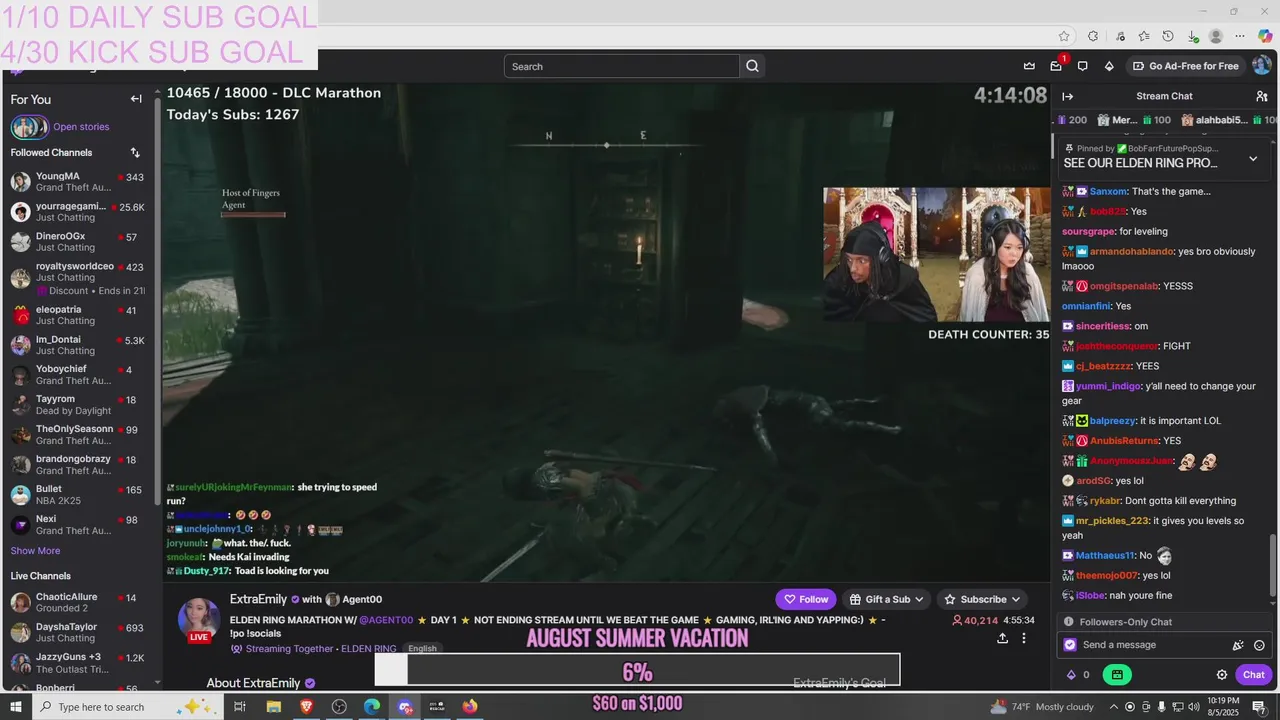The height and width of the screenshot is (720, 1280).
Task: Click the chat panel scrollbar
Action: [1273, 565]
